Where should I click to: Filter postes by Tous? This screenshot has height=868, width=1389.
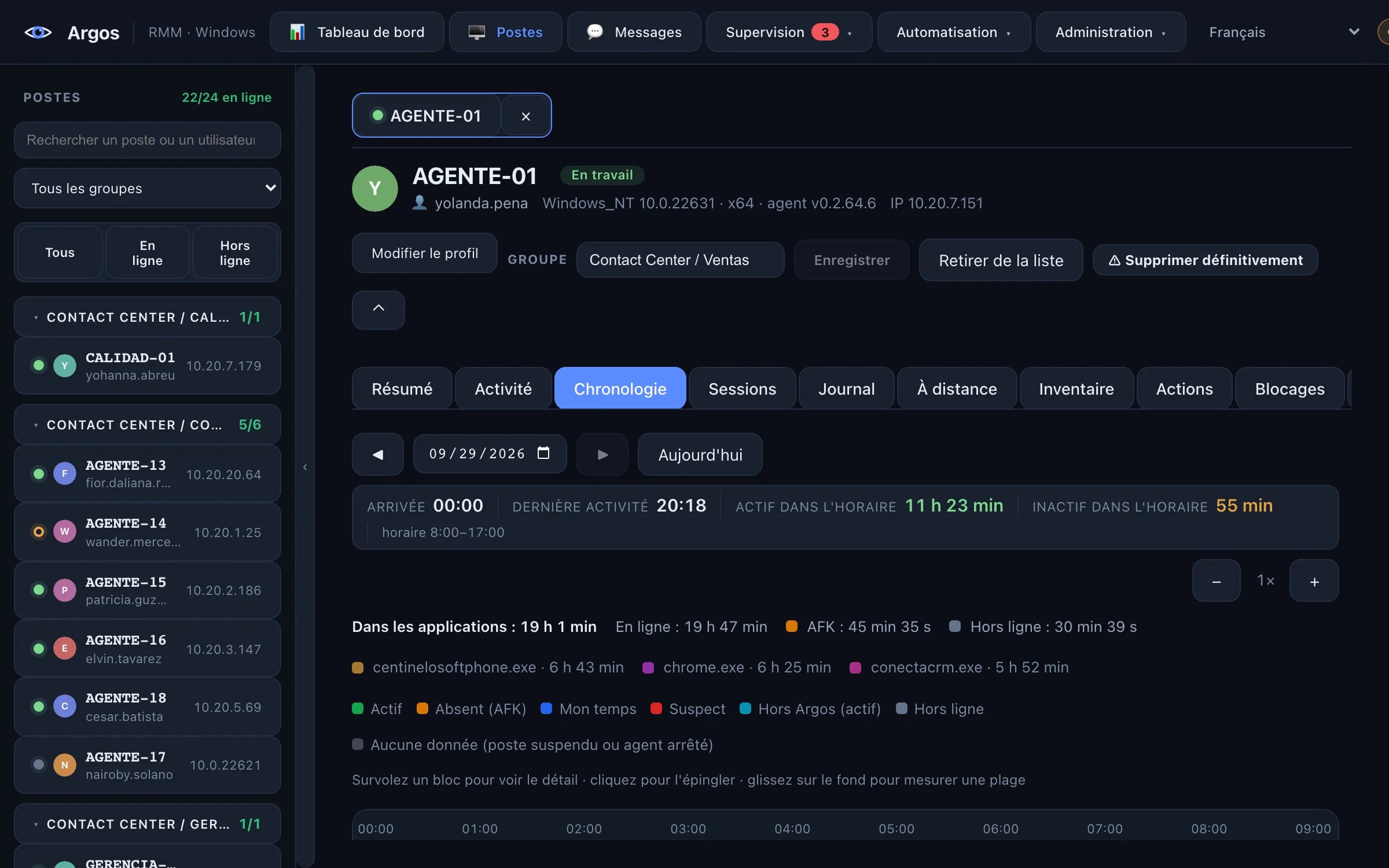pyautogui.click(x=60, y=253)
